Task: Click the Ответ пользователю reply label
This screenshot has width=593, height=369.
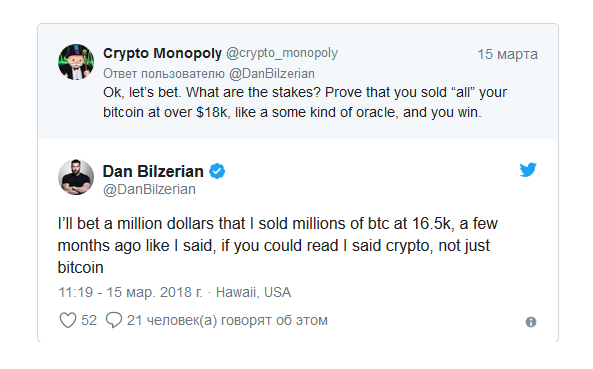Action: tap(164, 73)
